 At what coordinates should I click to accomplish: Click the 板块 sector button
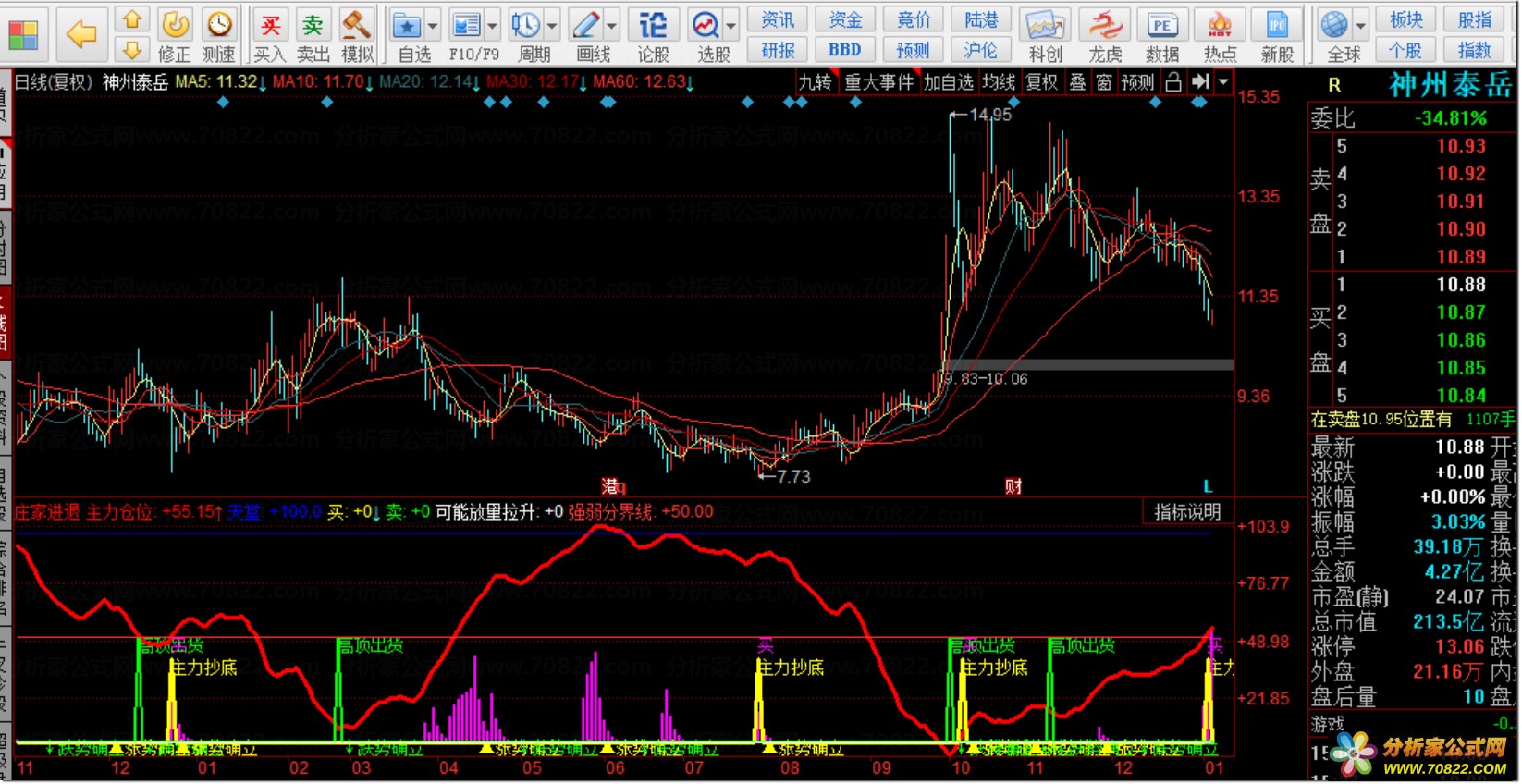click(x=1406, y=19)
